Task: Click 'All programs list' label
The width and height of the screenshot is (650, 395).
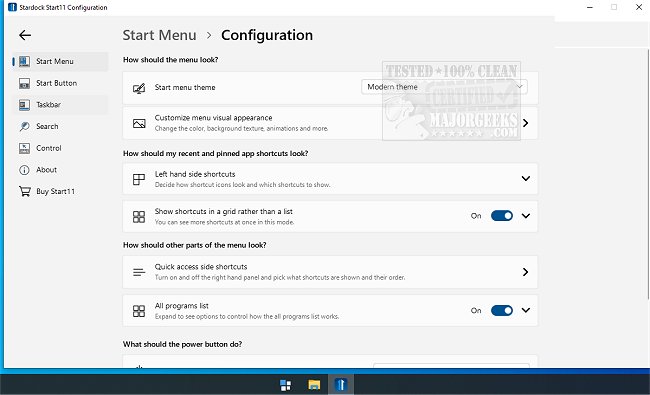Action: pos(182,306)
